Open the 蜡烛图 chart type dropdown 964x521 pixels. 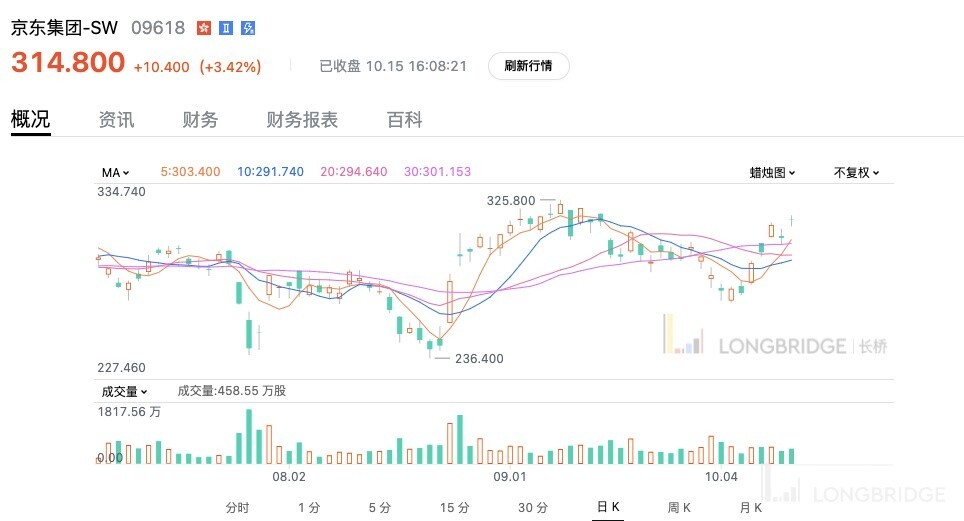click(772, 172)
